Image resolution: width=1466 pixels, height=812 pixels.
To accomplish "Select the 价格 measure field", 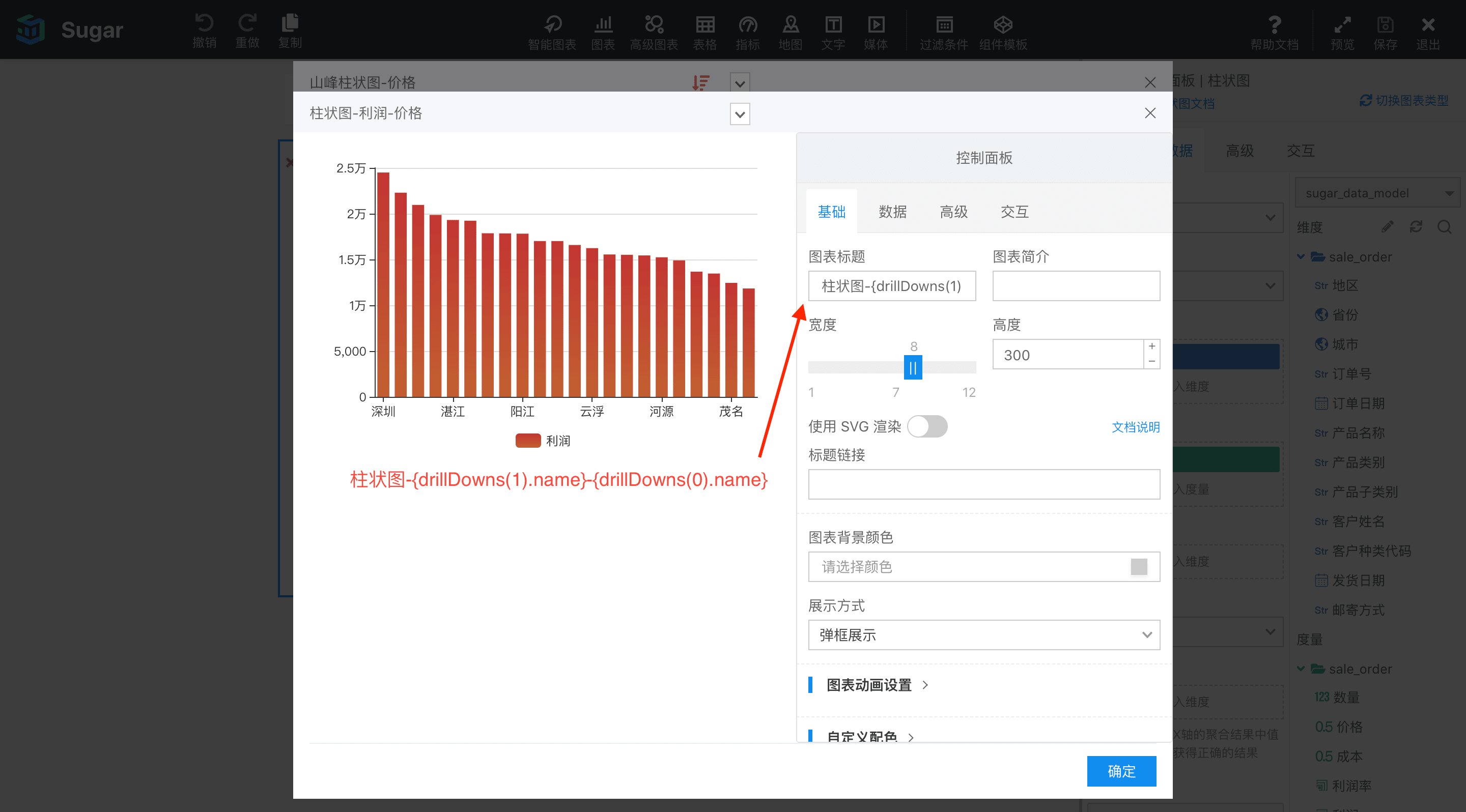I will [x=1339, y=727].
